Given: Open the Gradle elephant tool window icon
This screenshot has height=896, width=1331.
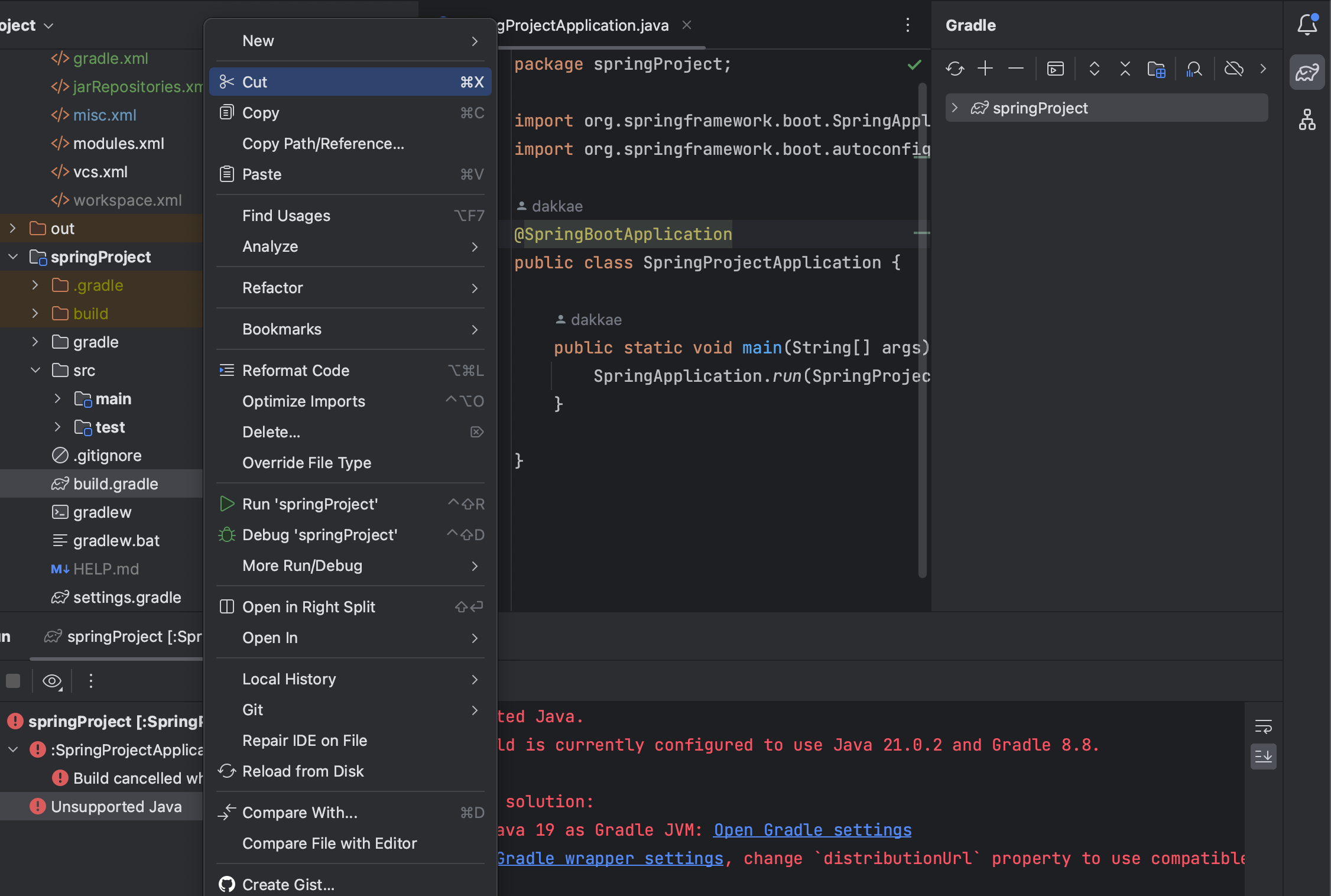Looking at the screenshot, I should (1307, 73).
